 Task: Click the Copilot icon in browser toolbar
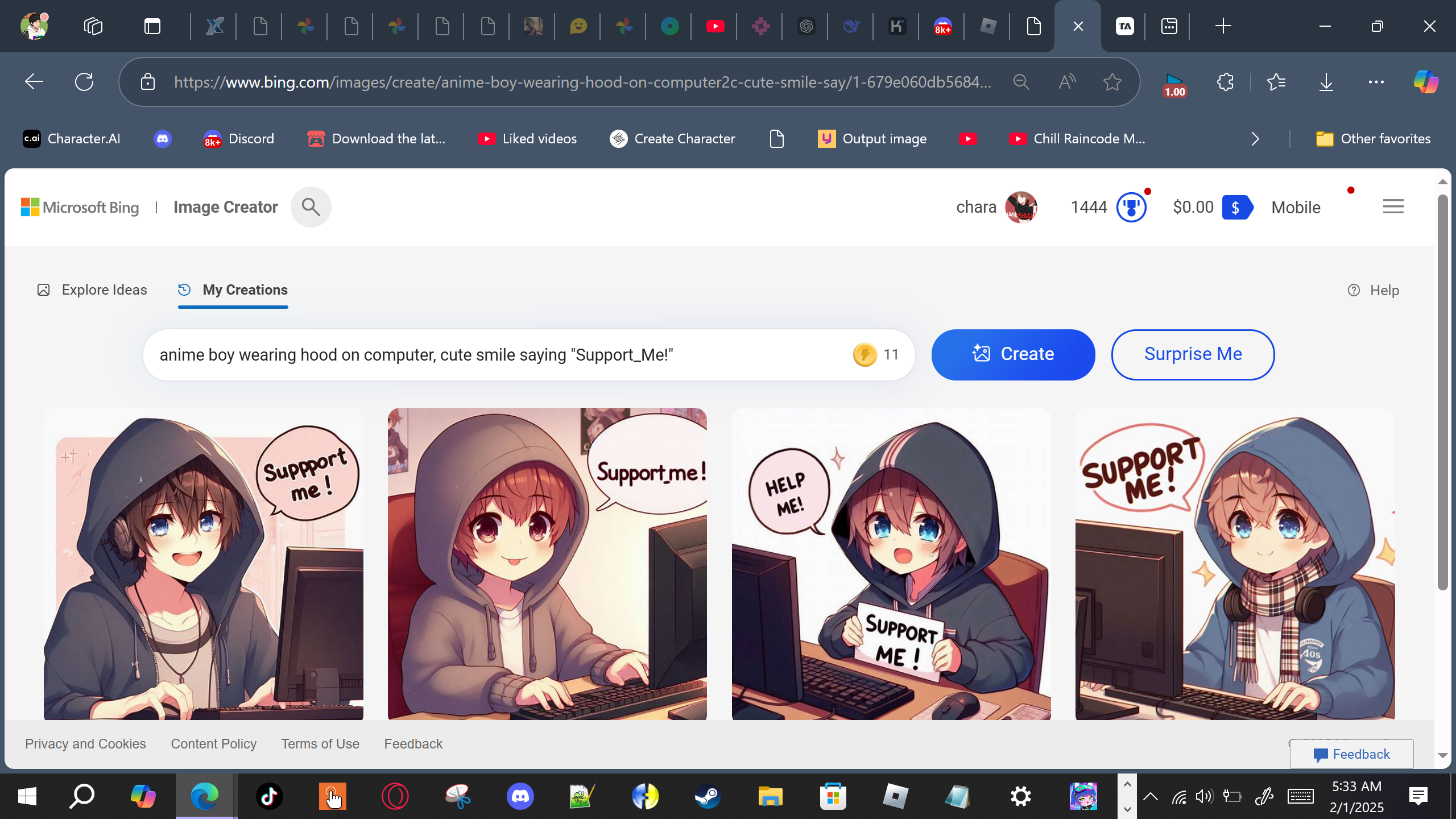pyautogui.click(x=1426, y=82)
